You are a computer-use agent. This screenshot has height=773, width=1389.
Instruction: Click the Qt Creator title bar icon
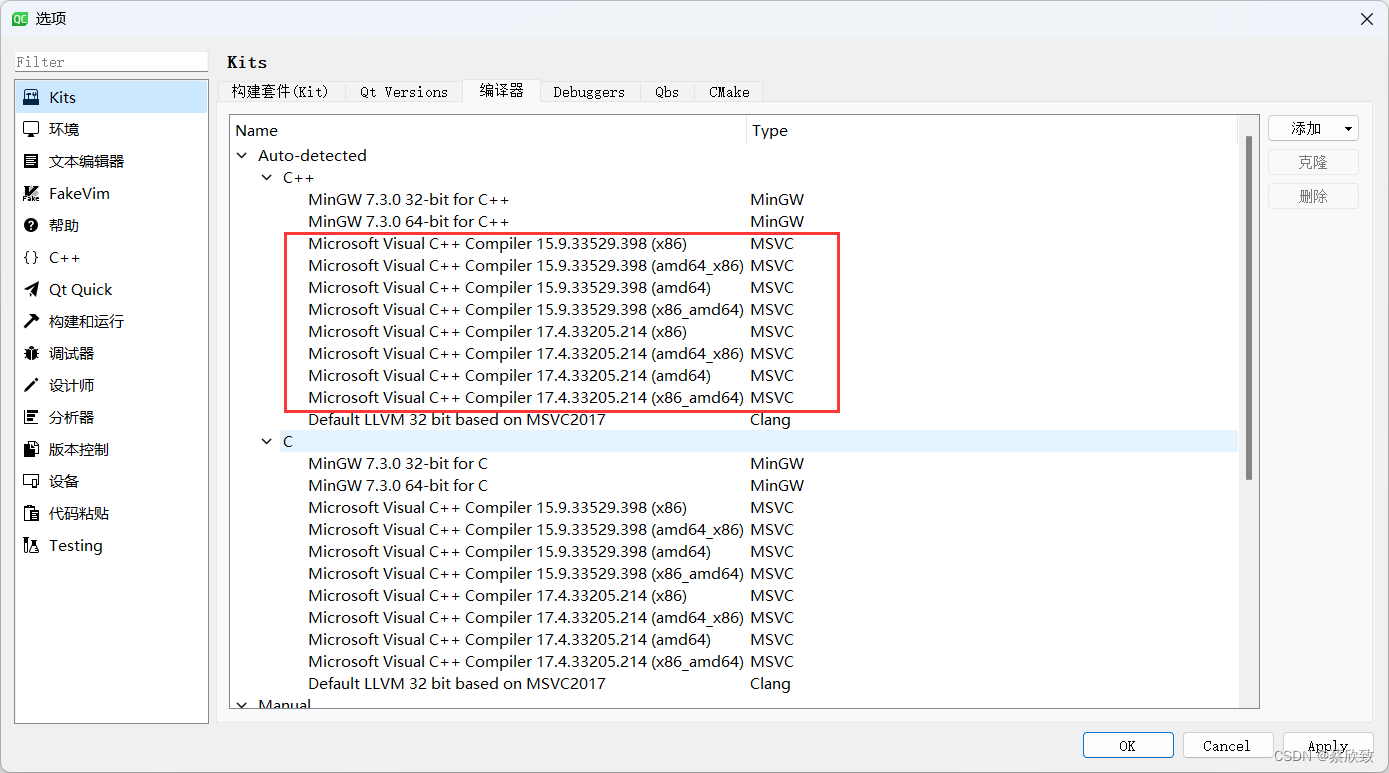coord(19,19)
